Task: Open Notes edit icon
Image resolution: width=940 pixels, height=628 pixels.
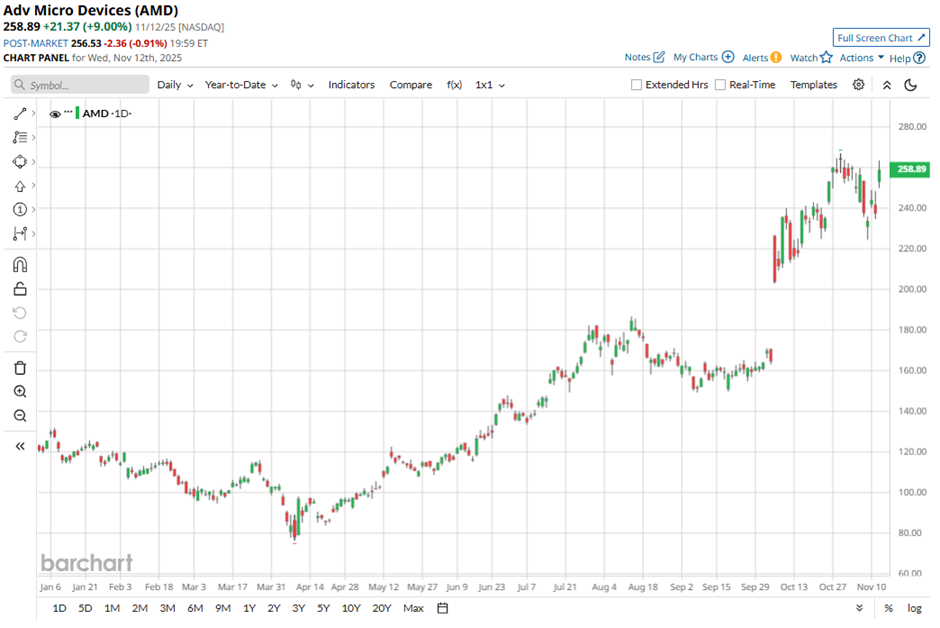Action: pos(659,57)
